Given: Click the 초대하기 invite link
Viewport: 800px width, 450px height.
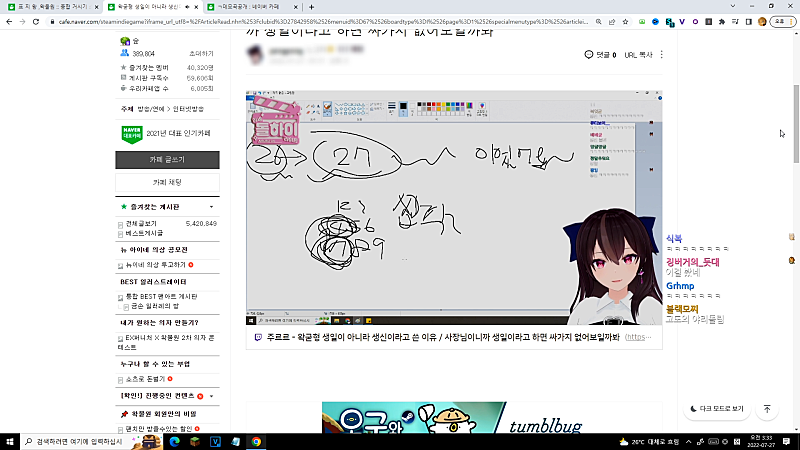Looking at the screenshot, I should pos(201,54).
